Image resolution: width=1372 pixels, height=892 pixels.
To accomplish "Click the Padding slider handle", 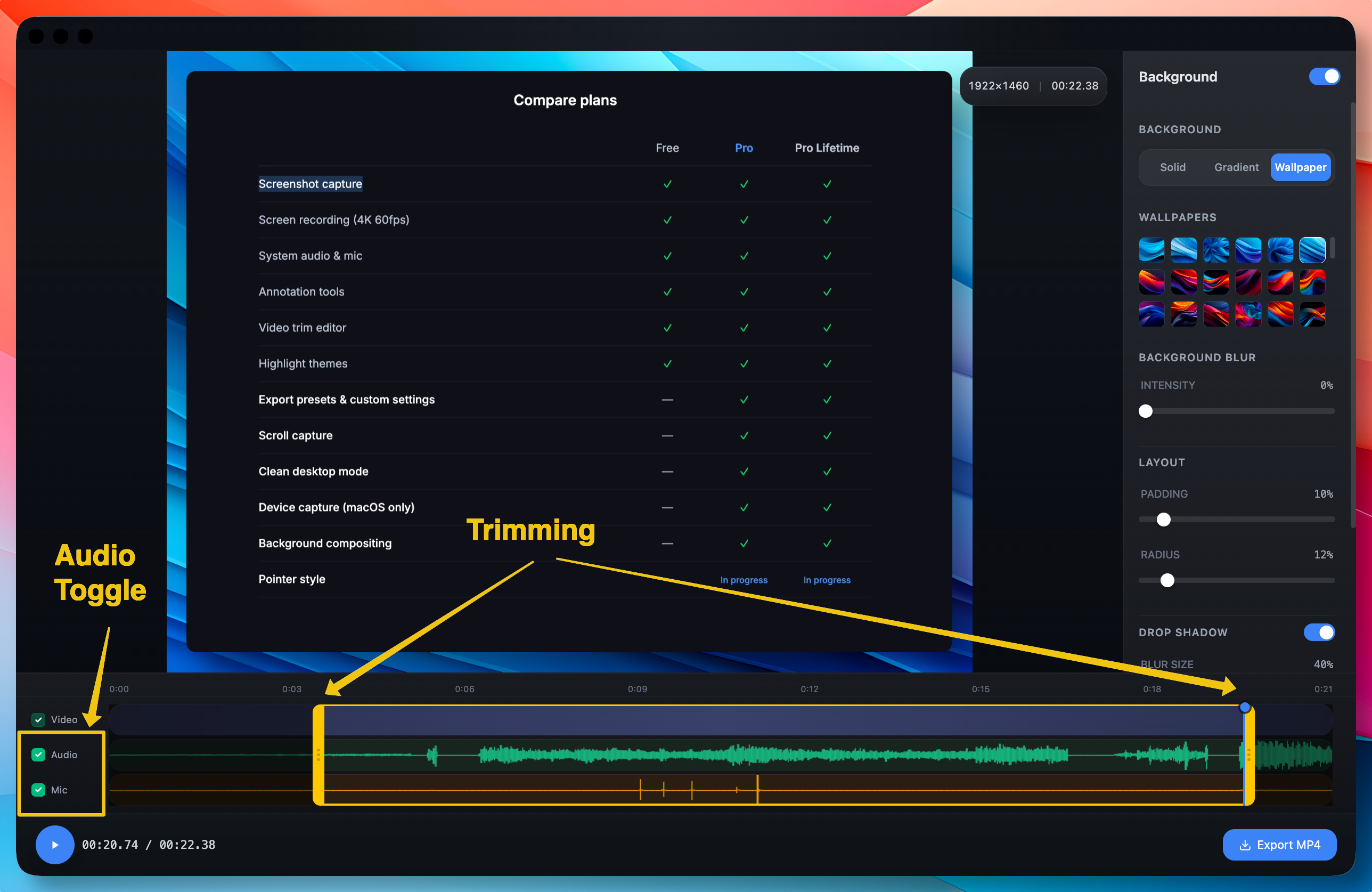I will click(1163, 520).
